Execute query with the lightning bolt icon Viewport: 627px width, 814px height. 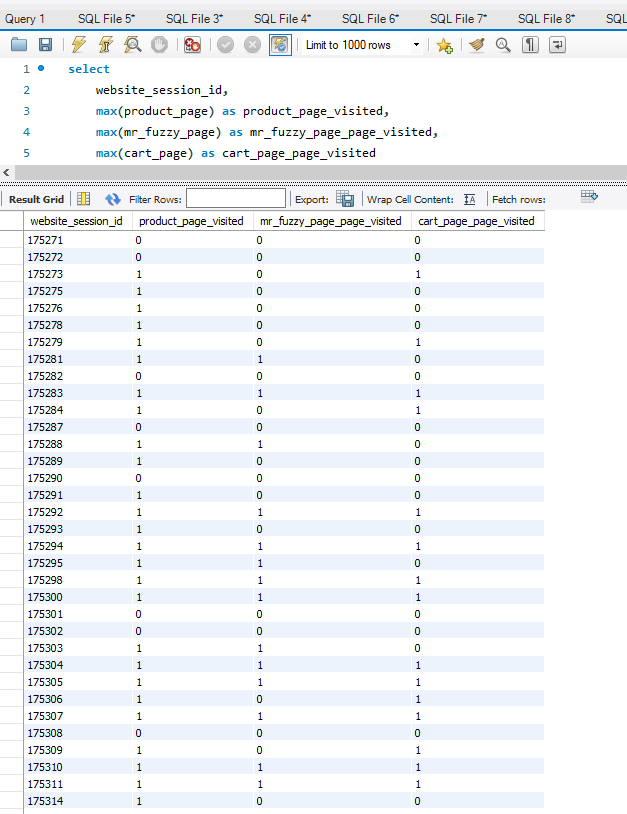(79, 45)
